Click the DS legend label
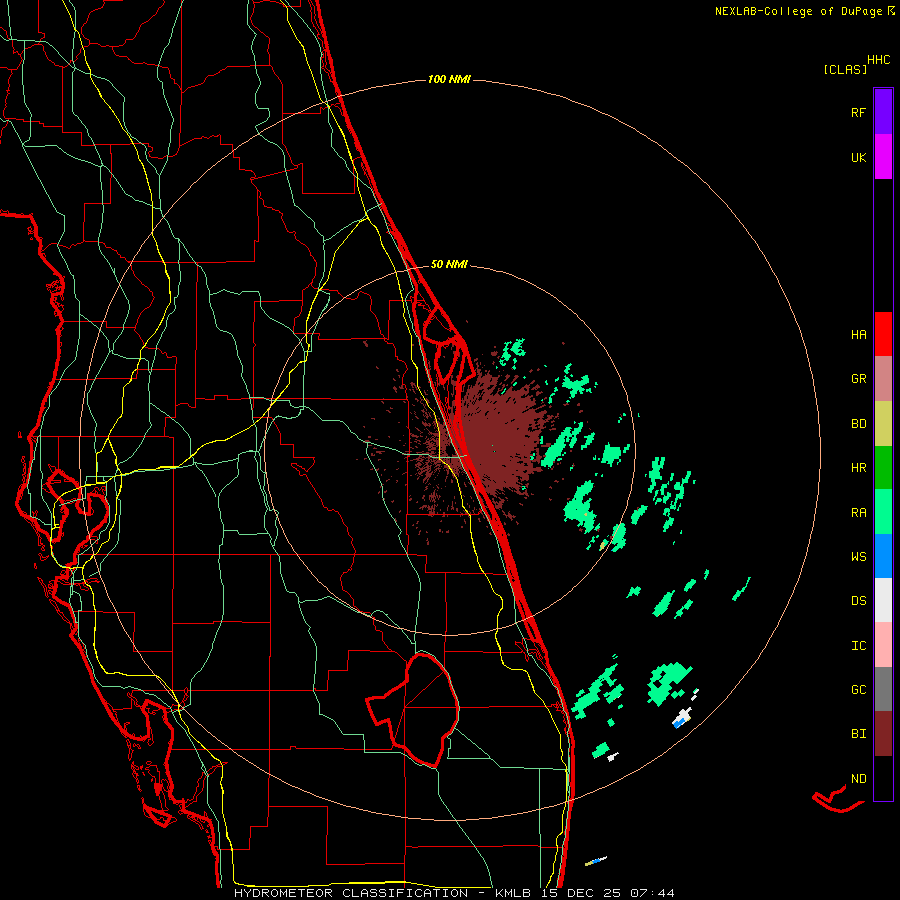The height and width of the screenshot is (900, 900). point(858,600)
